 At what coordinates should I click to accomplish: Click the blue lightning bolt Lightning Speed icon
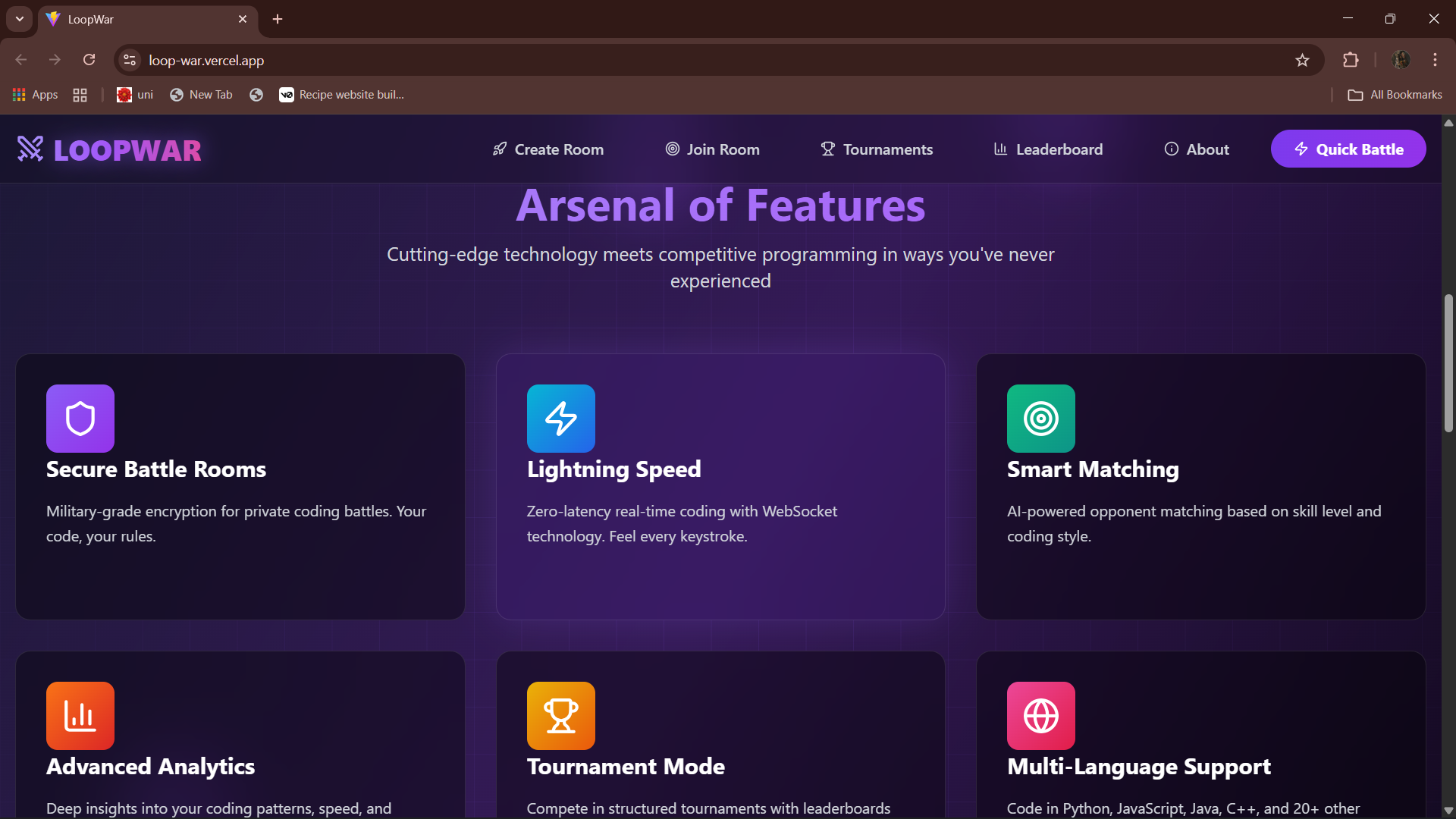(x=561, y=419)
